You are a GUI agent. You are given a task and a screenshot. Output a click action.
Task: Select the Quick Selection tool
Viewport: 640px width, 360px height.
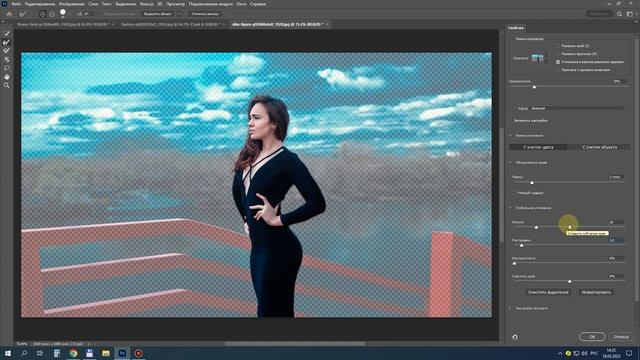[x=7, y=33]
